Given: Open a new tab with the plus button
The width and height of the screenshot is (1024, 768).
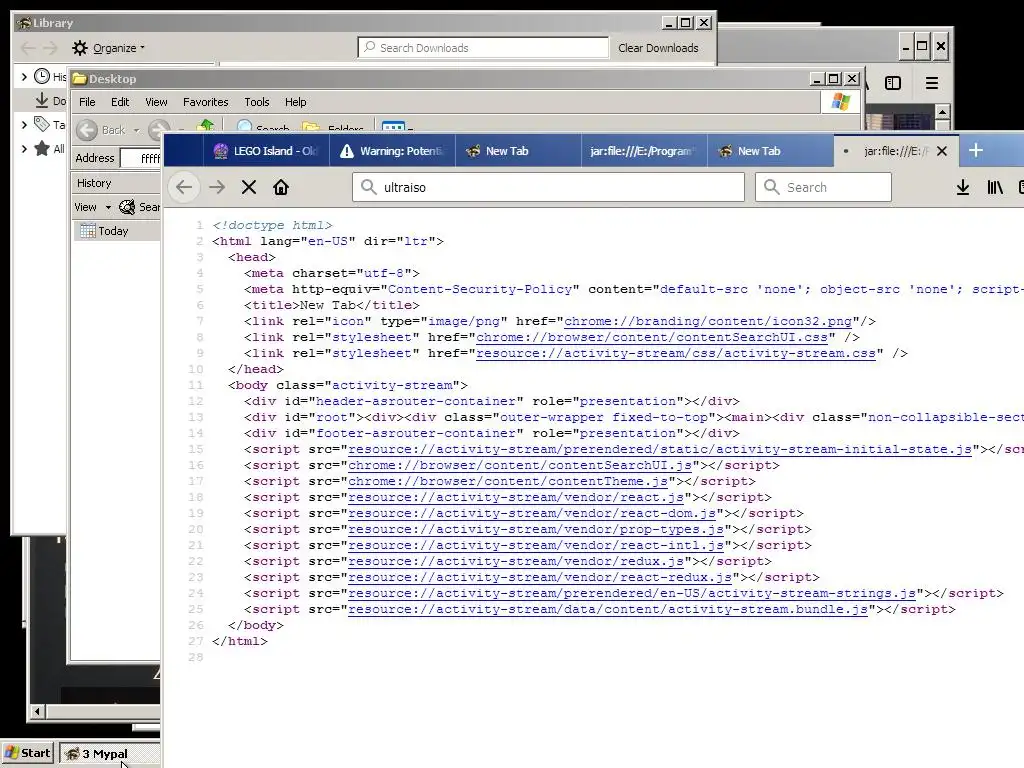Looking at the screenshot, I should point(976,150).
